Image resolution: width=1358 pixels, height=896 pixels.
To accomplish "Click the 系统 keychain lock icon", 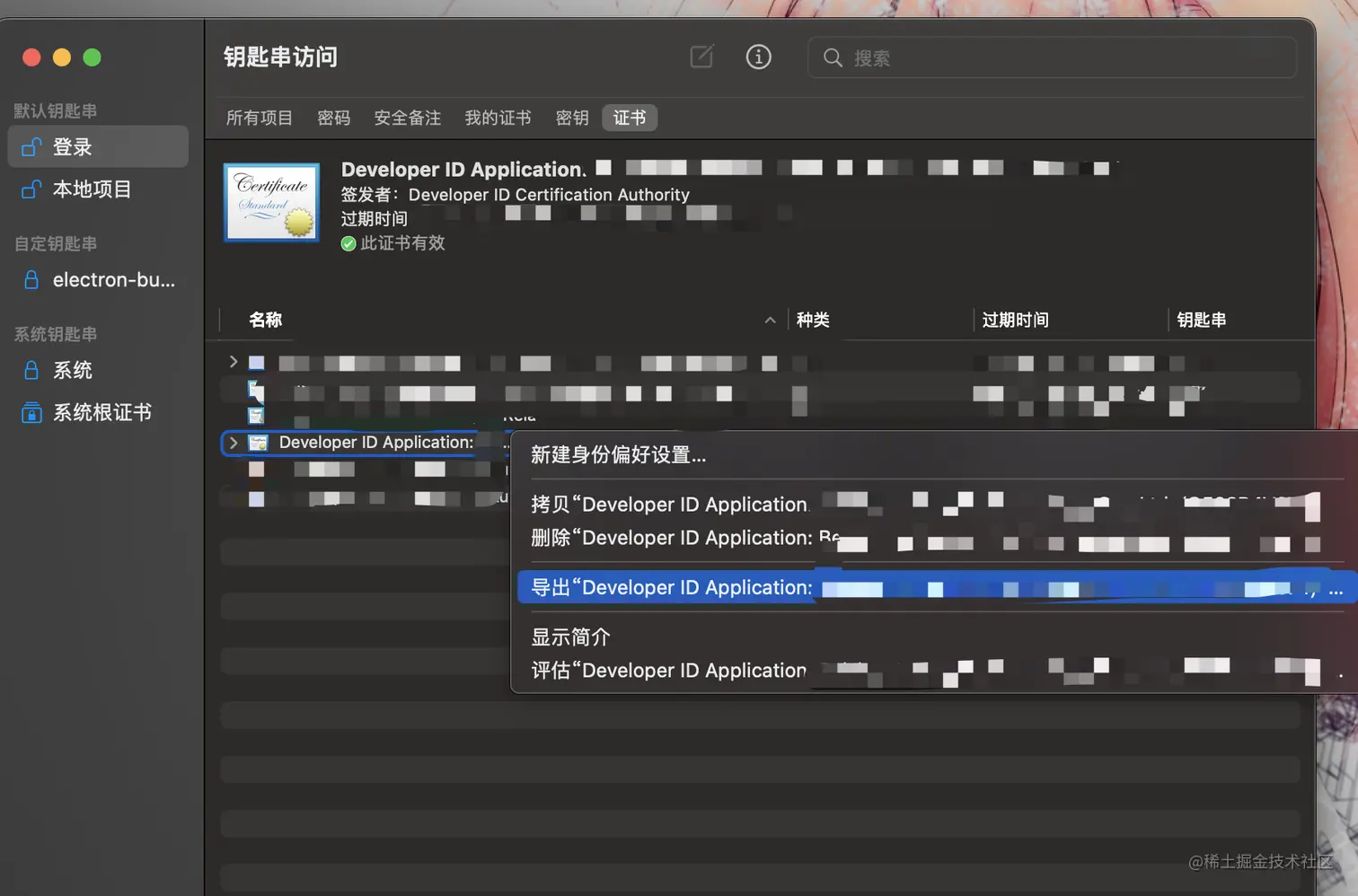I will 31,370.
